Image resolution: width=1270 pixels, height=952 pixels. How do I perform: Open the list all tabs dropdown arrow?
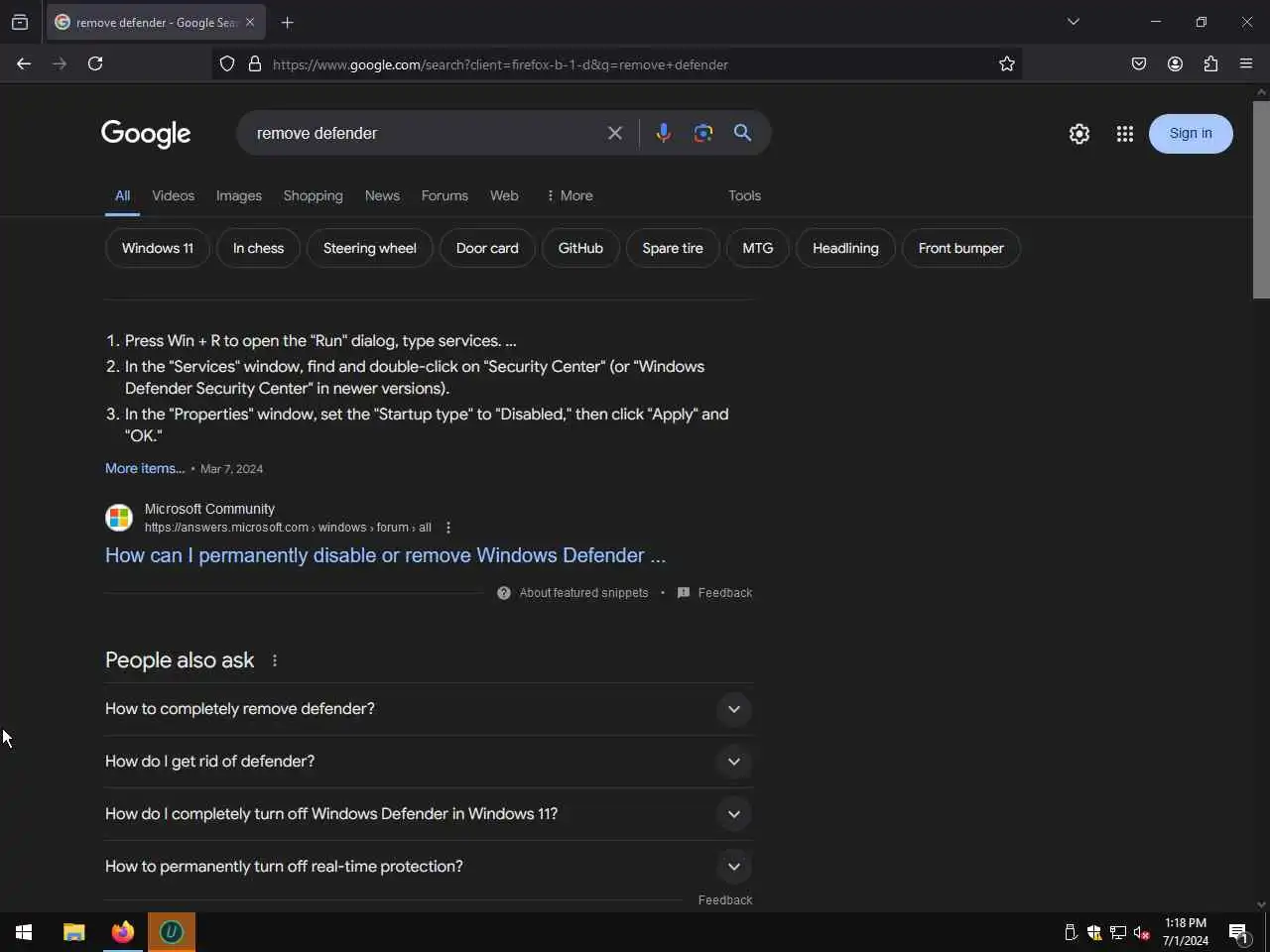[x=1074, y=22]
